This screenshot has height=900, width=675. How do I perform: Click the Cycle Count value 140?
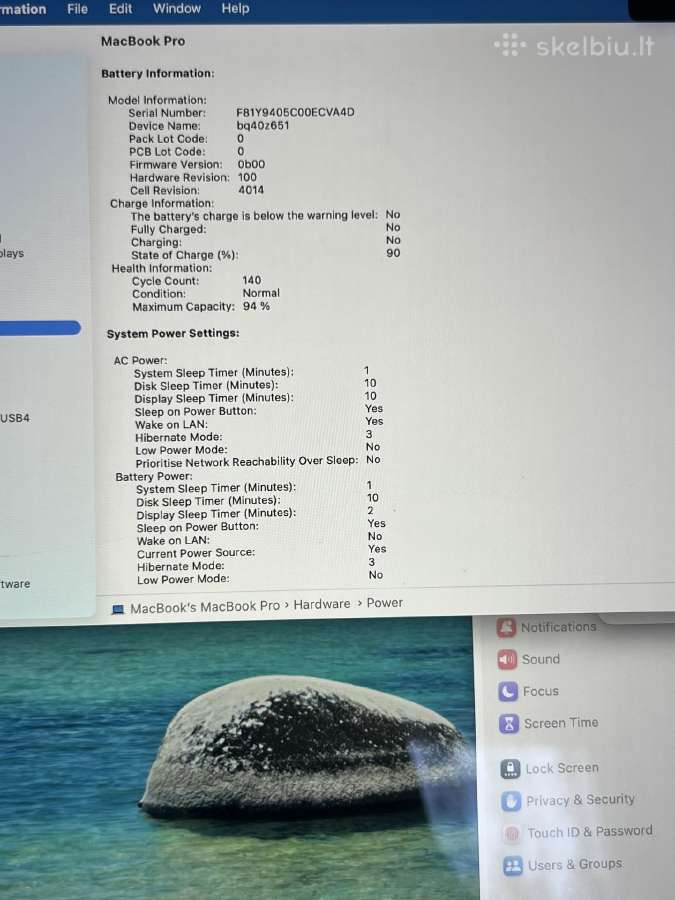(251, 280)
